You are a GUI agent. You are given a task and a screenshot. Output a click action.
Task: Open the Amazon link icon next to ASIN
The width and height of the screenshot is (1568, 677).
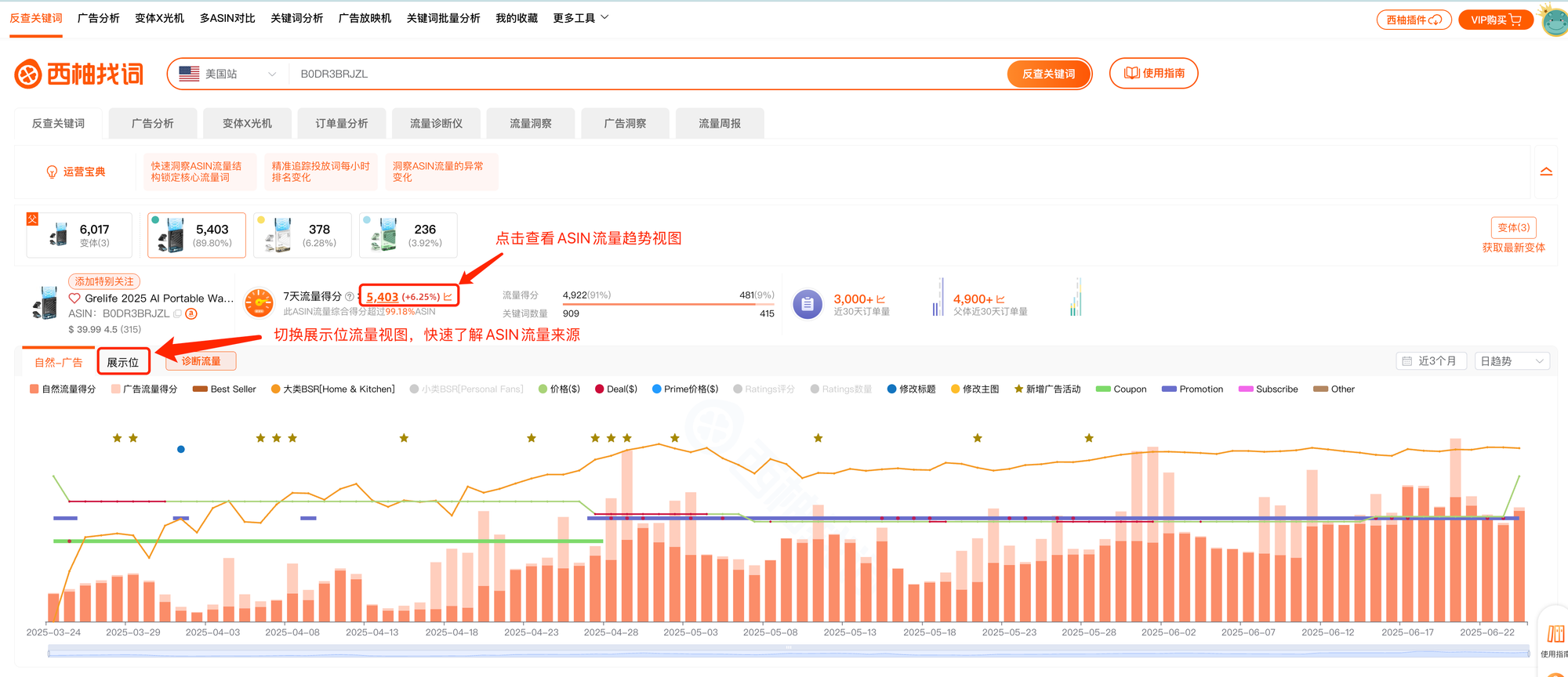[x=191, y=313]
